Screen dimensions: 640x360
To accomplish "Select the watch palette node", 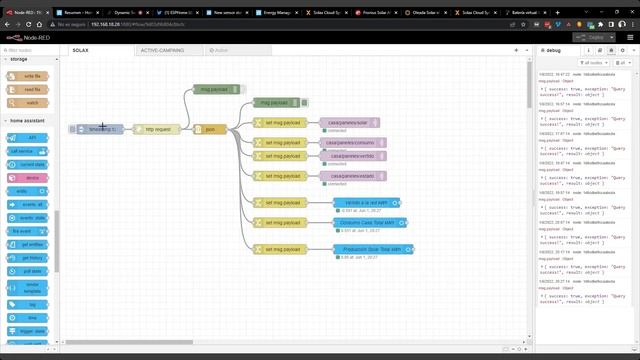I will (x=28, y=103).
